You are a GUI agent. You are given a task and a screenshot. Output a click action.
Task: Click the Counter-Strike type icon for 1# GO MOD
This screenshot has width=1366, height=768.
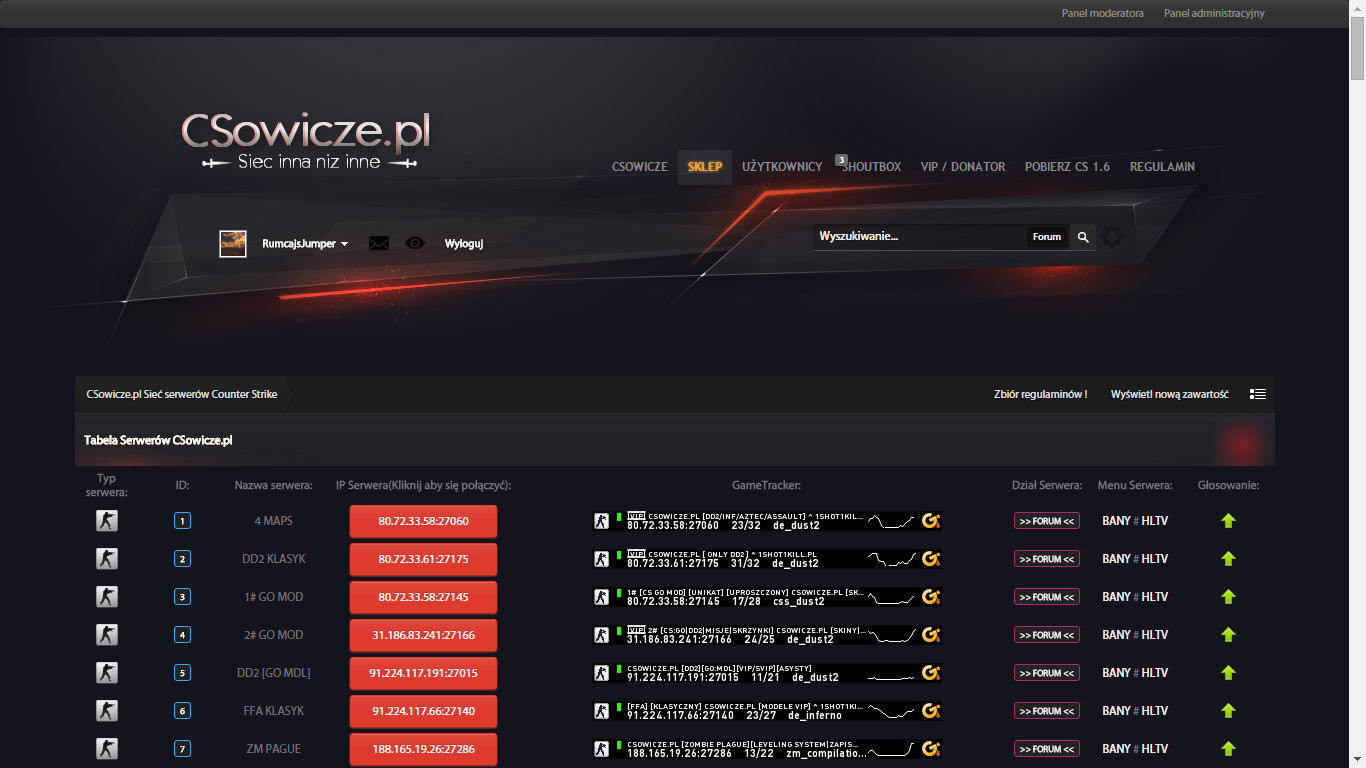point(107,597)
